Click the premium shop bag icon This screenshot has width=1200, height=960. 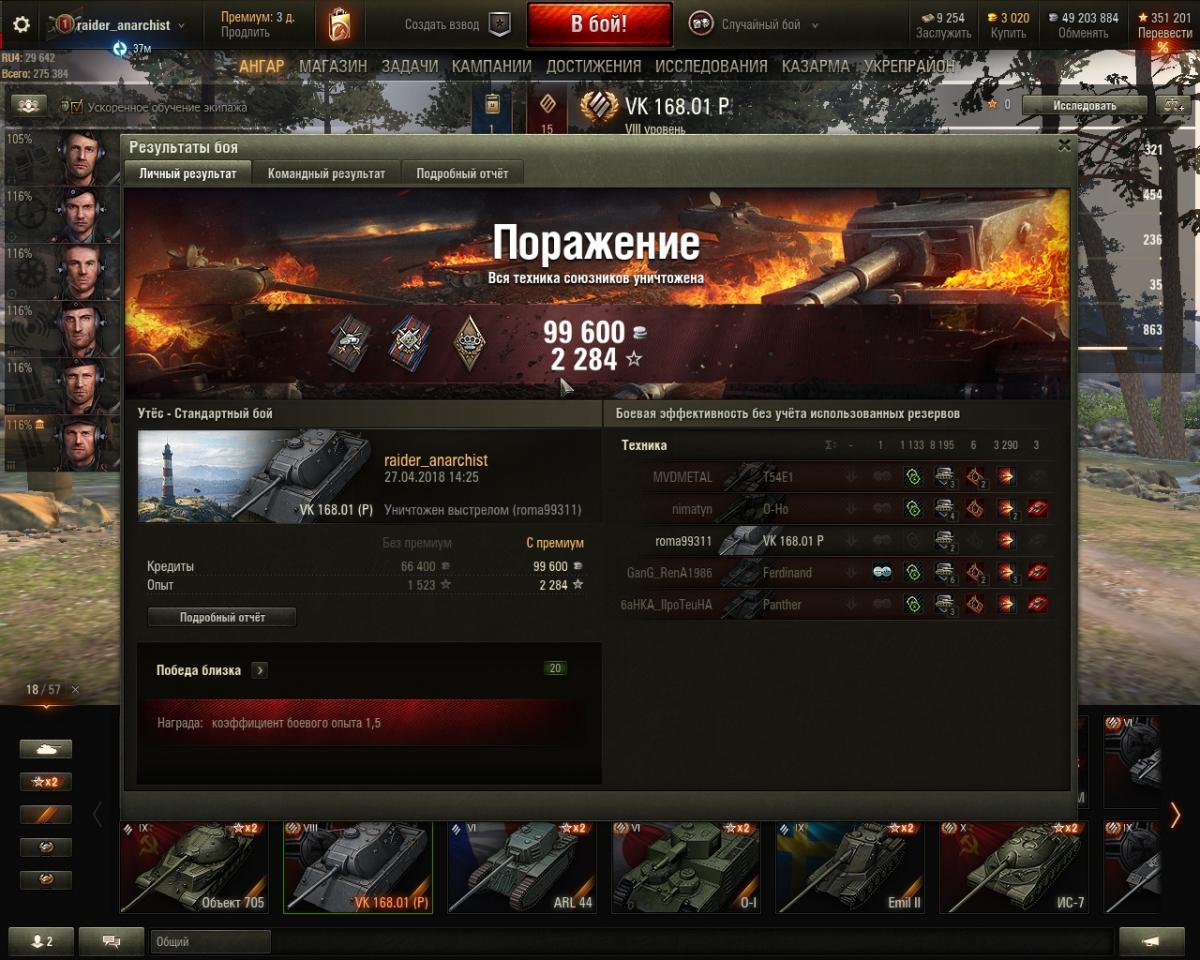coord(339,24)
